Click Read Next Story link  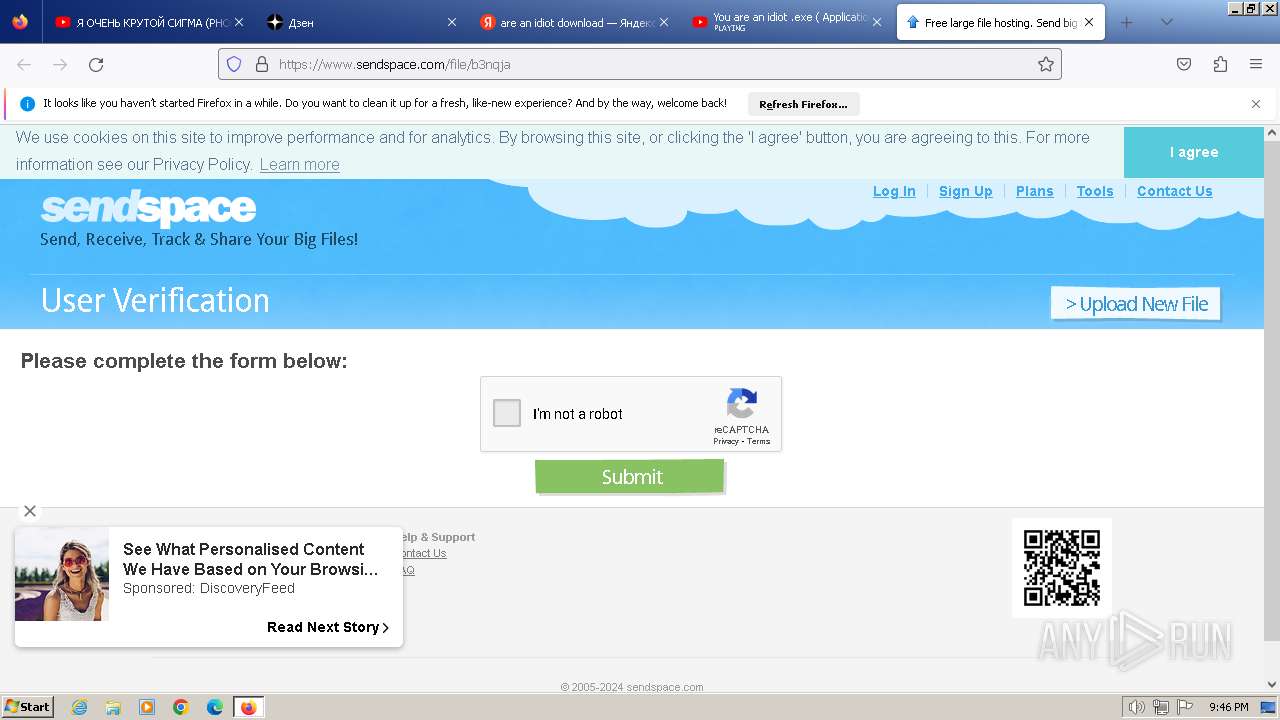(x=328, y=627)
